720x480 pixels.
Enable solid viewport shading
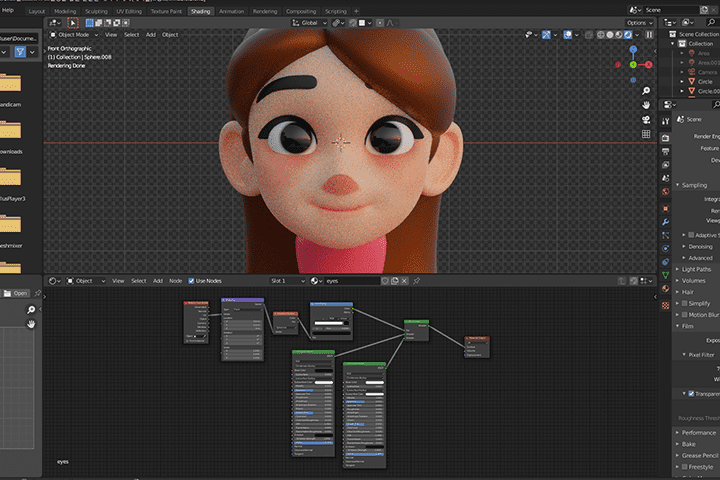point(610,35)
